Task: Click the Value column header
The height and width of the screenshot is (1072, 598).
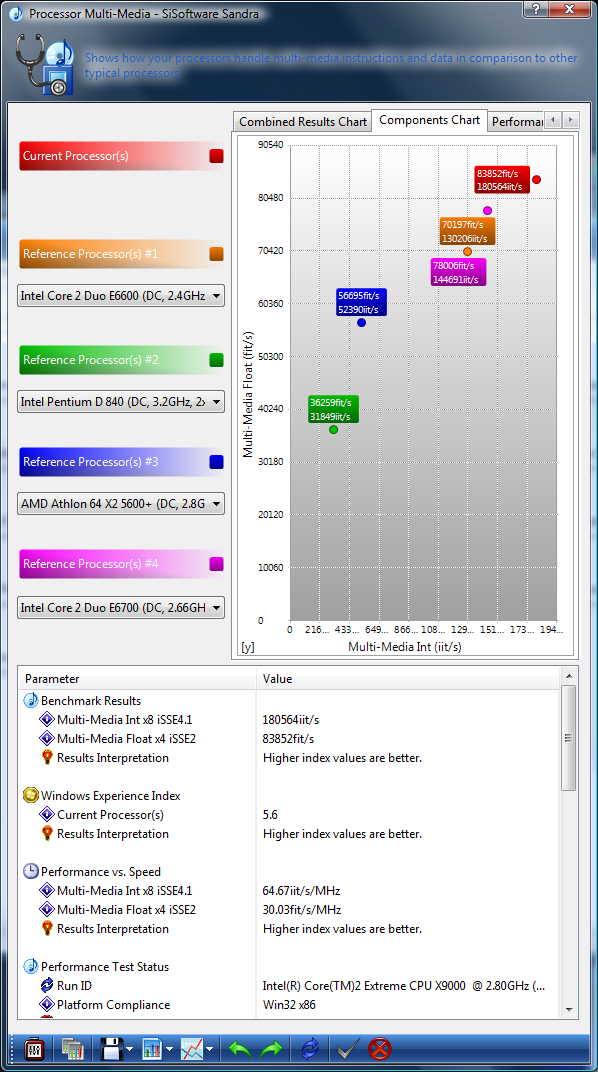Action: click(408, 679)
